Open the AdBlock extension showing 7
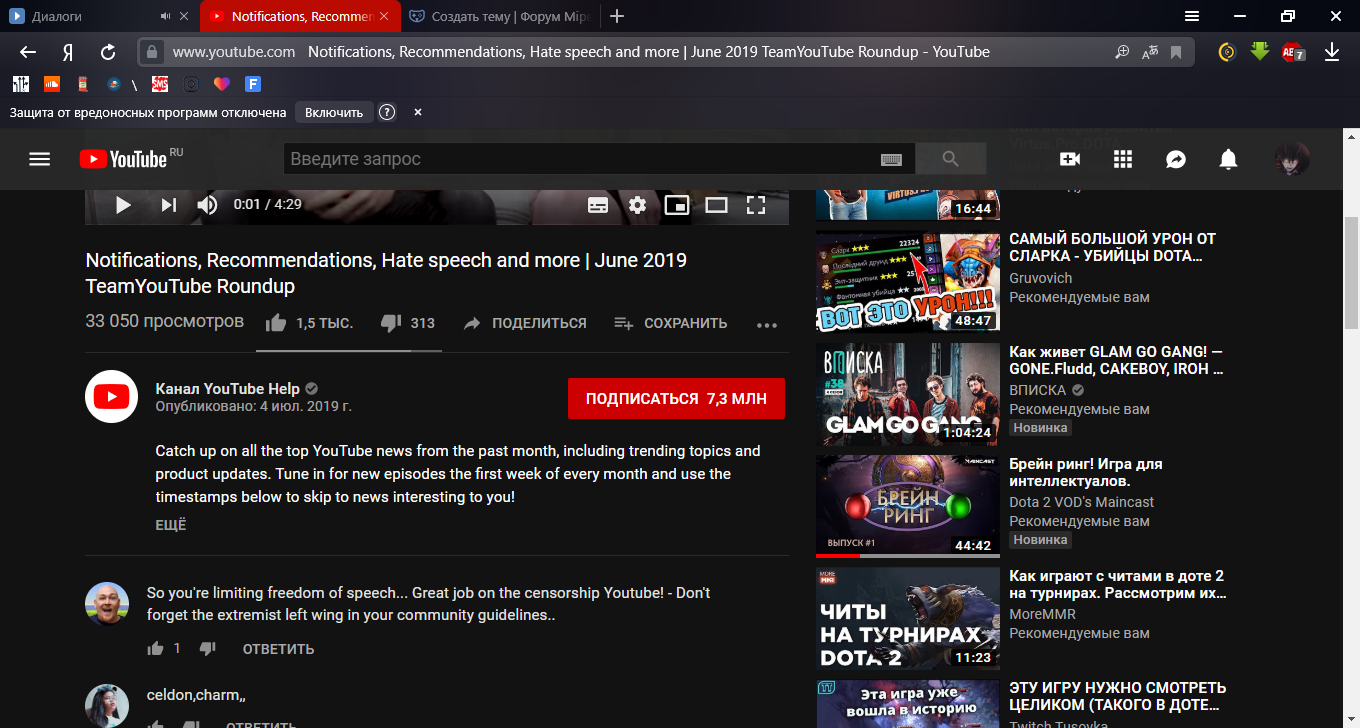The image size is (1360, 728). (x=1293, y=52)
